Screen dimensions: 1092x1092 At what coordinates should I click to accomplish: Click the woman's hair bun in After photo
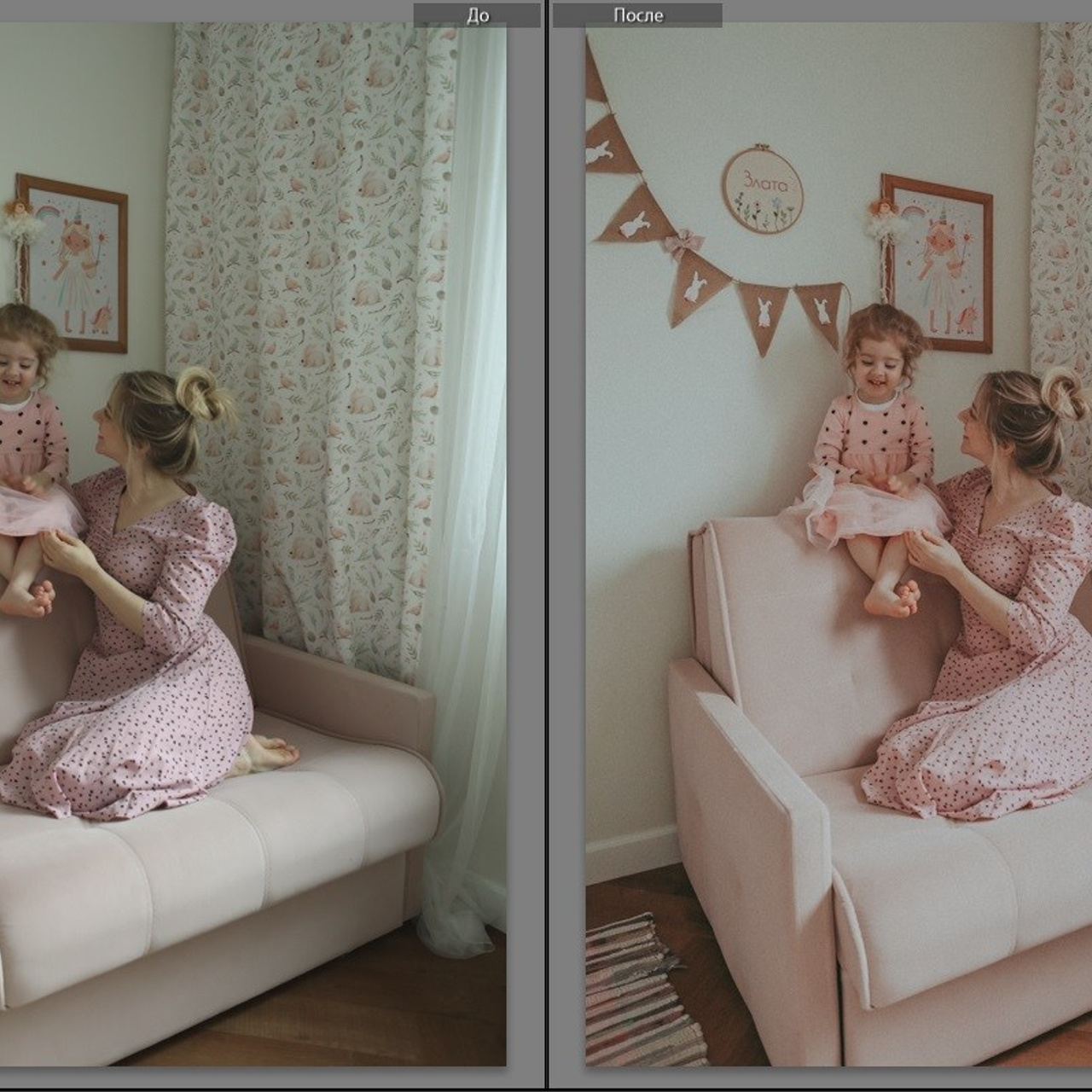(1064, 394)
